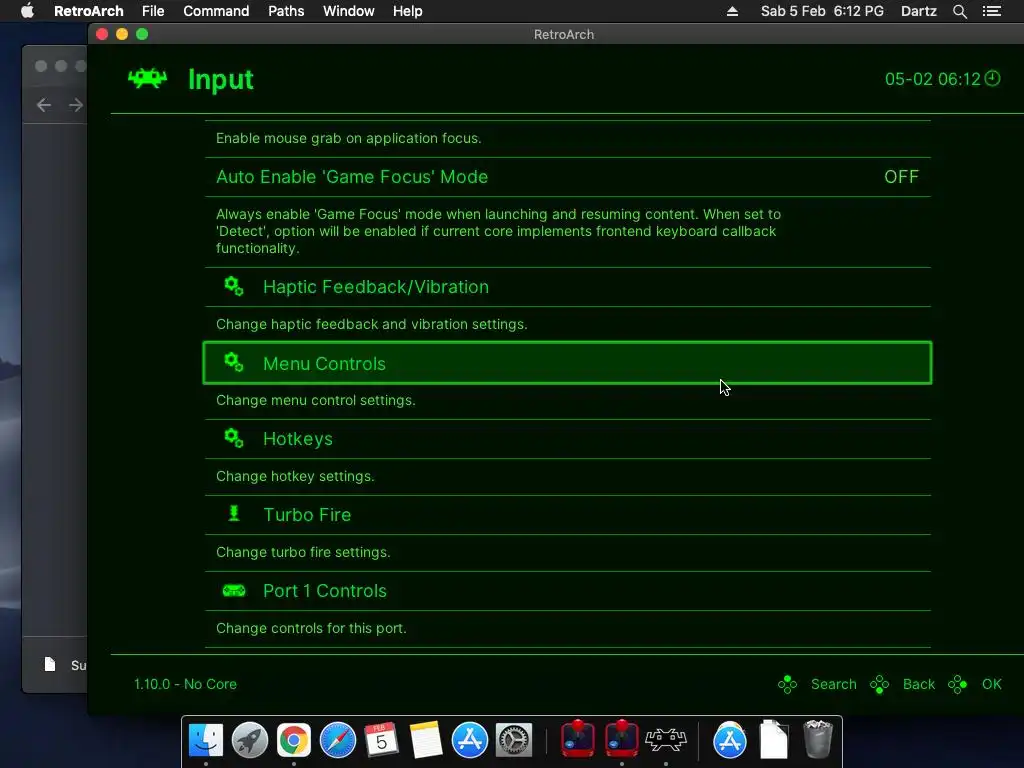Click 'Enable mouse grab on application focus.' text
1024x768 pixels.
pyautogui.click(x=348, y=138)
